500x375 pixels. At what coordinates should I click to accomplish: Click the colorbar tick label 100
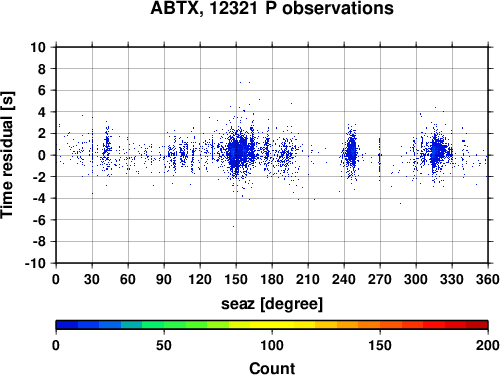pyautogui.click(x=272, y=345)
